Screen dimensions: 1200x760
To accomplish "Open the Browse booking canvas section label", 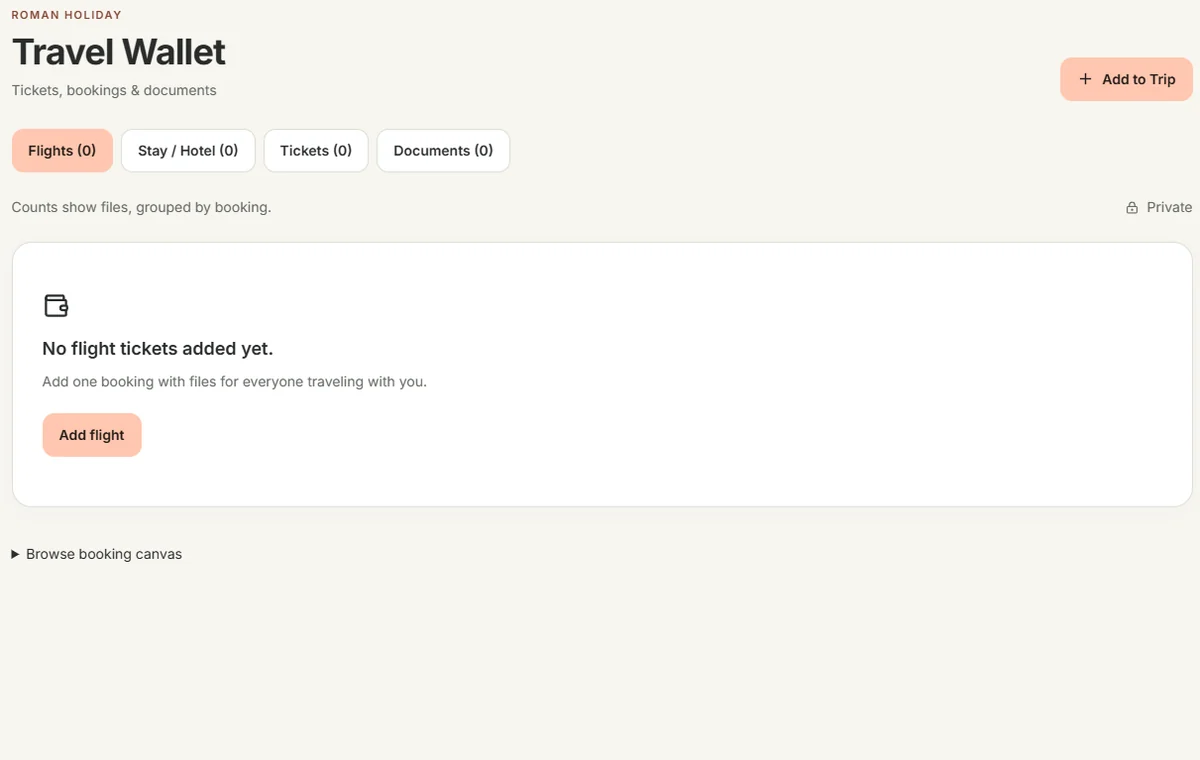I will [x=104, y=554].
